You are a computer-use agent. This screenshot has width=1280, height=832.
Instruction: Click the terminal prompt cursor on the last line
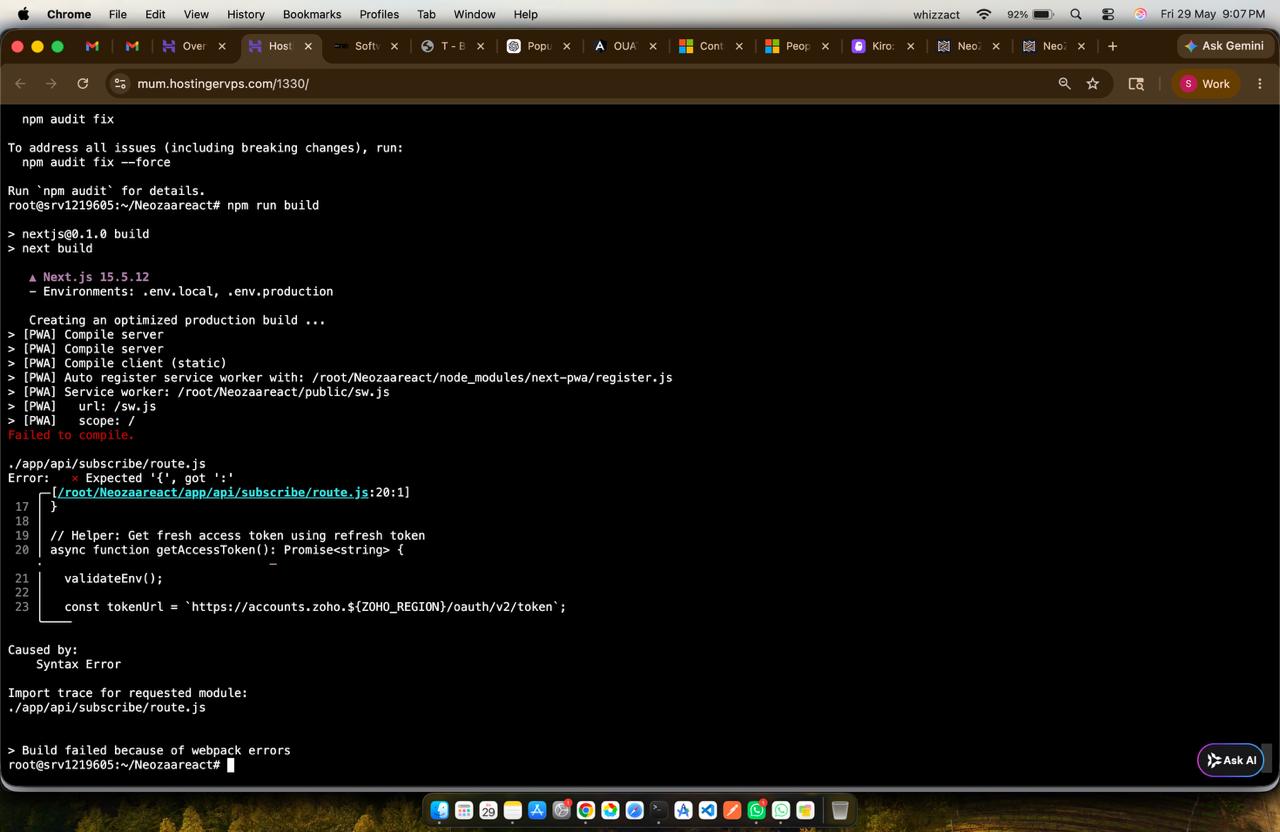[230, 765]
